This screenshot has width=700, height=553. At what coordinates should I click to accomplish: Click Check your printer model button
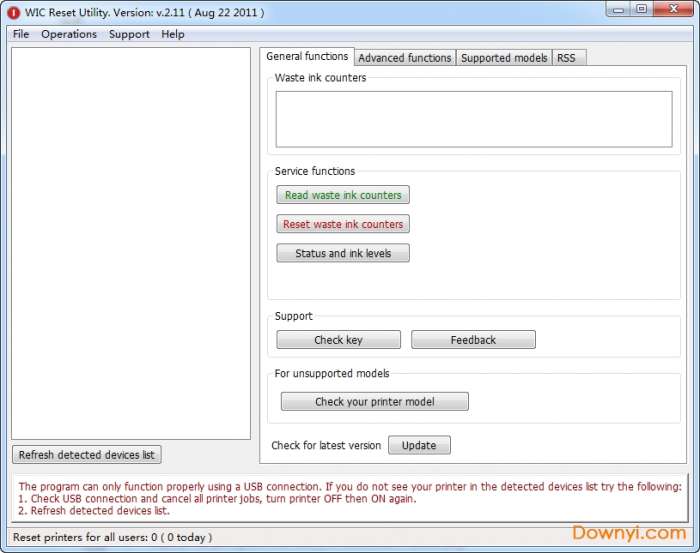(375, 402)
